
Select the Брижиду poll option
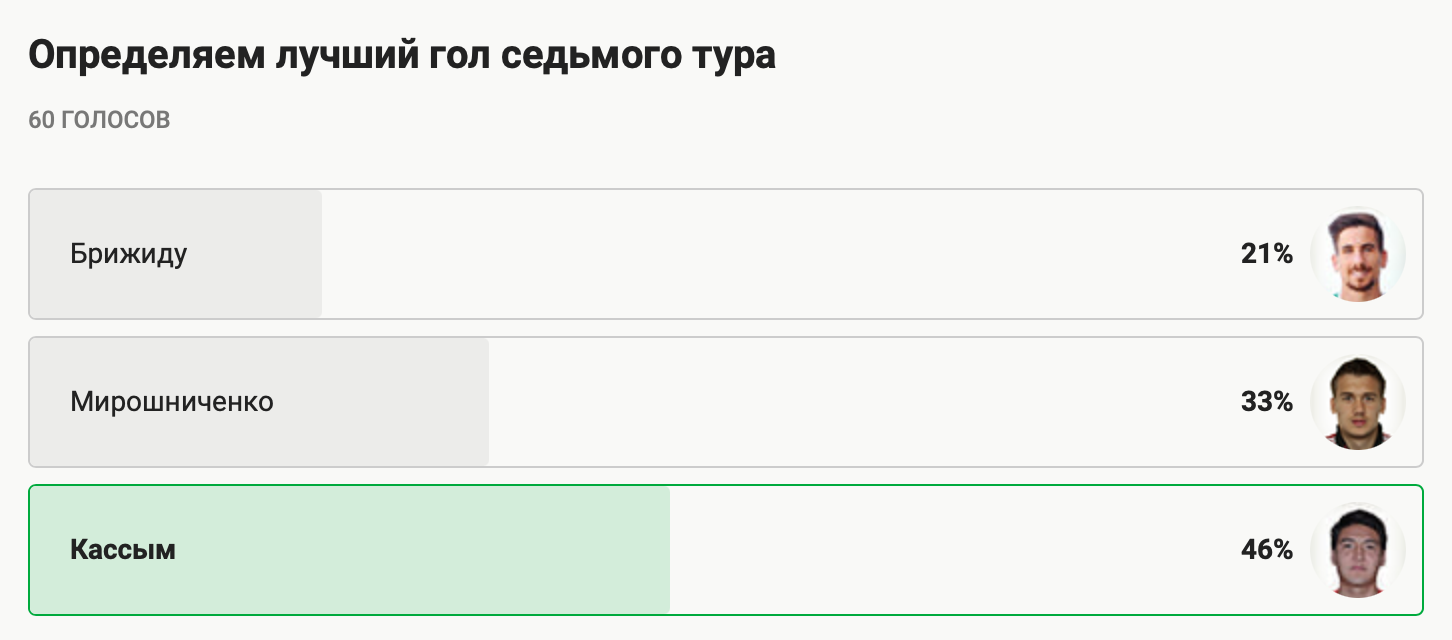[725, 254]
